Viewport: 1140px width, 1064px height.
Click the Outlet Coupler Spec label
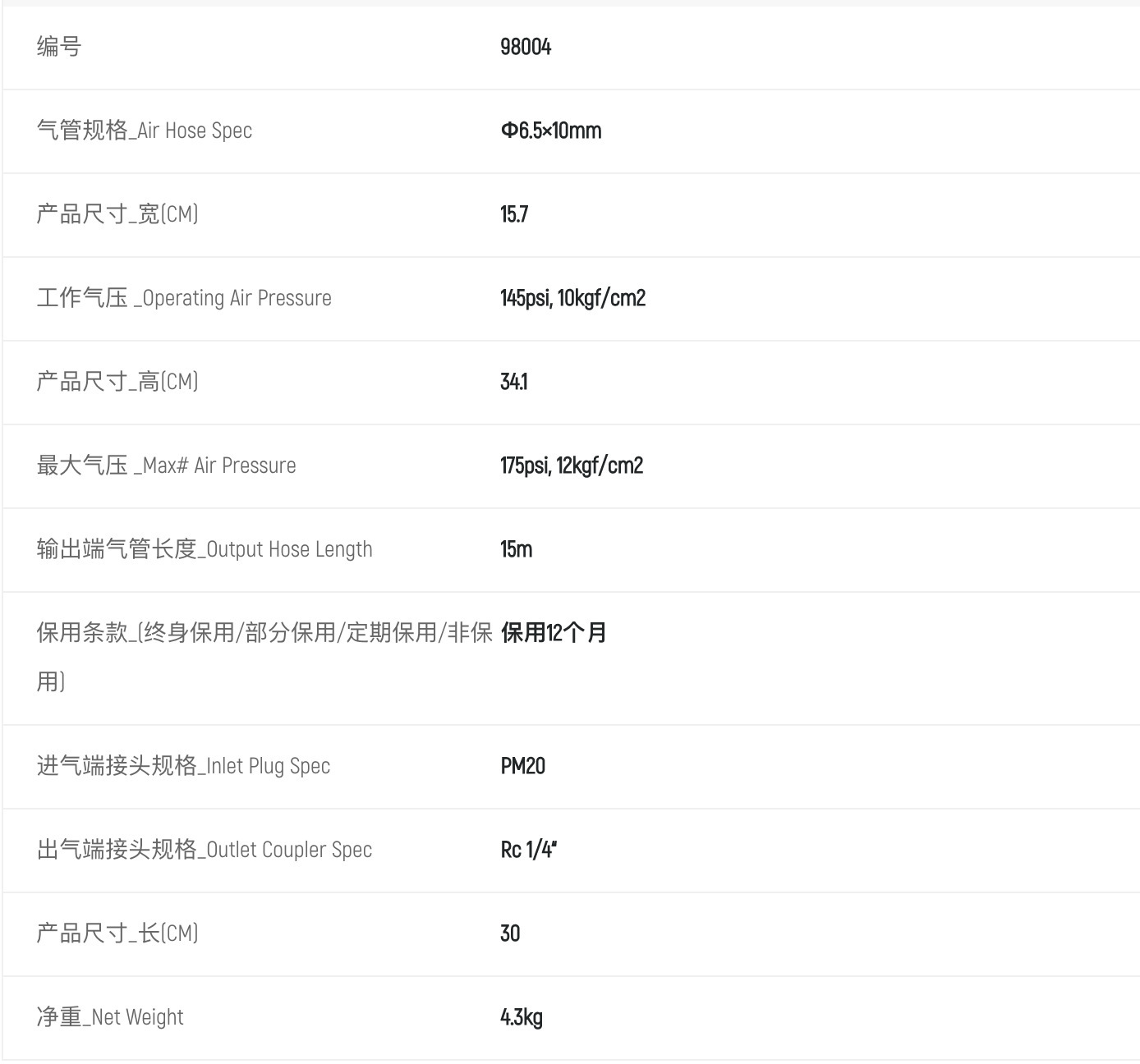[x=205, y=850]
